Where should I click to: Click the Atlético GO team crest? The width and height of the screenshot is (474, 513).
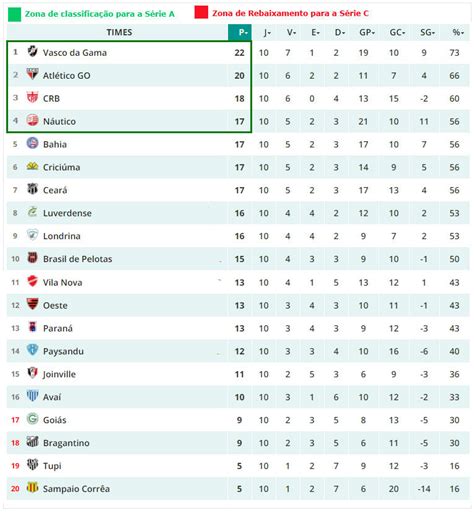click(32, 74)
